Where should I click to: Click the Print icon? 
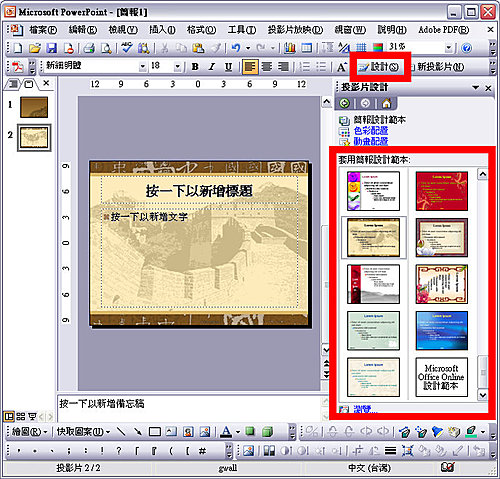click(x=89, y=49)
